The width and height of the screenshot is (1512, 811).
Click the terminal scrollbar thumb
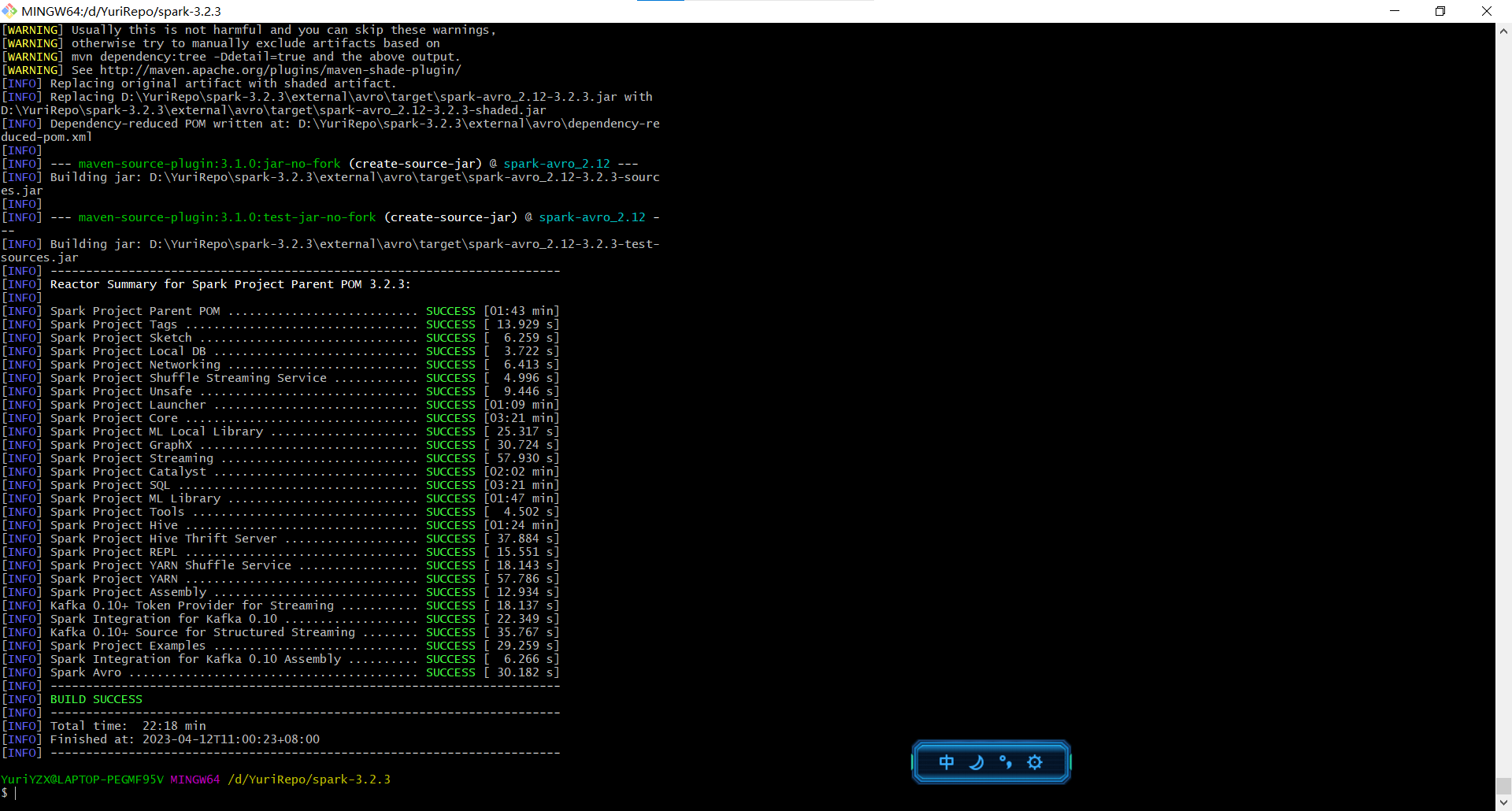(1503, 787)
